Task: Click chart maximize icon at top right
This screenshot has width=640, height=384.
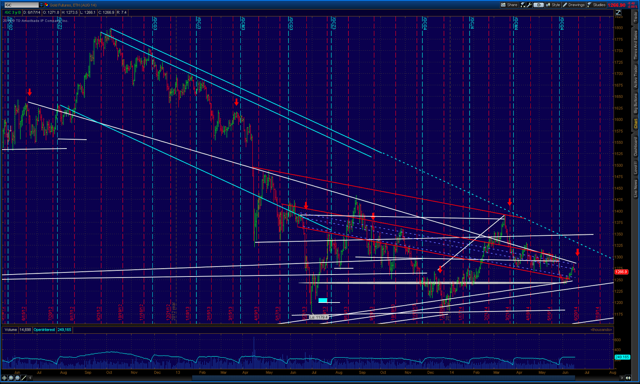Action: [618, 12]
